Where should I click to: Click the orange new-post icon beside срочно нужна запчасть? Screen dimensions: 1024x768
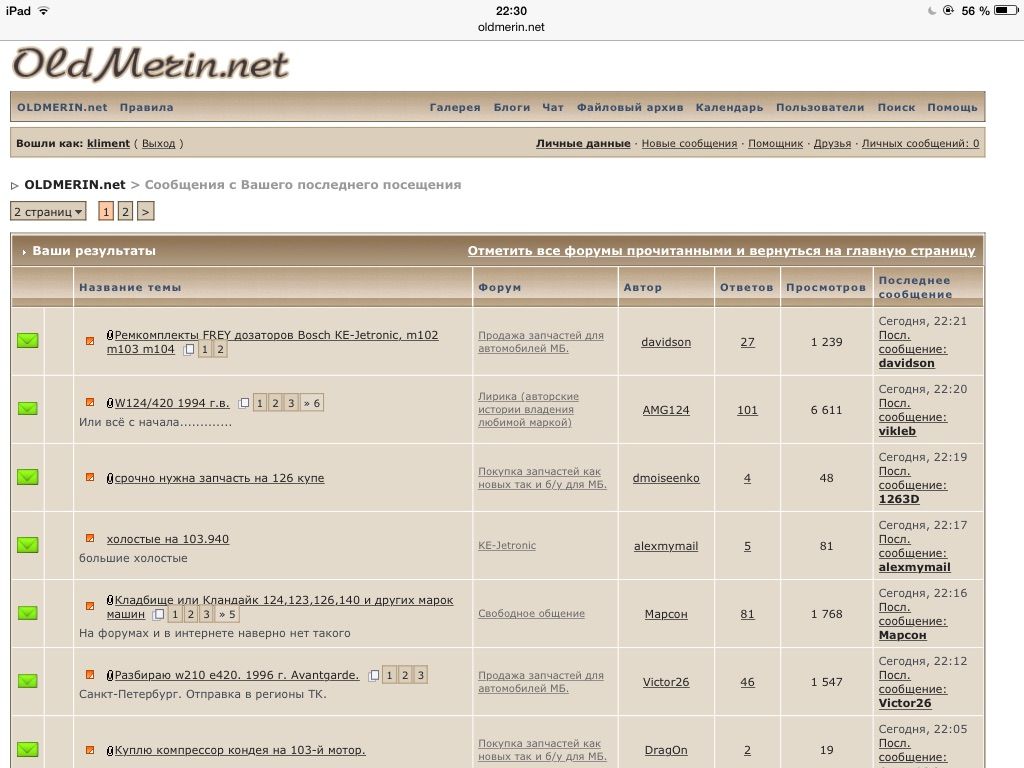(90, 478)
